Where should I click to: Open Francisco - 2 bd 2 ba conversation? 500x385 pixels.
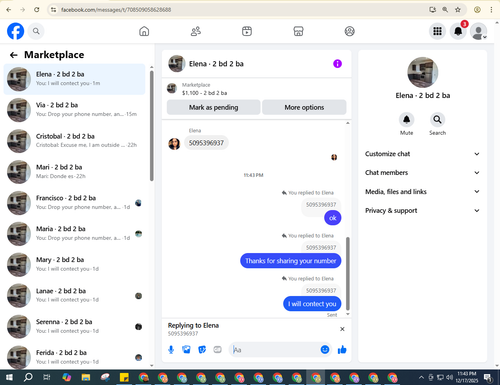pos(75,203)
